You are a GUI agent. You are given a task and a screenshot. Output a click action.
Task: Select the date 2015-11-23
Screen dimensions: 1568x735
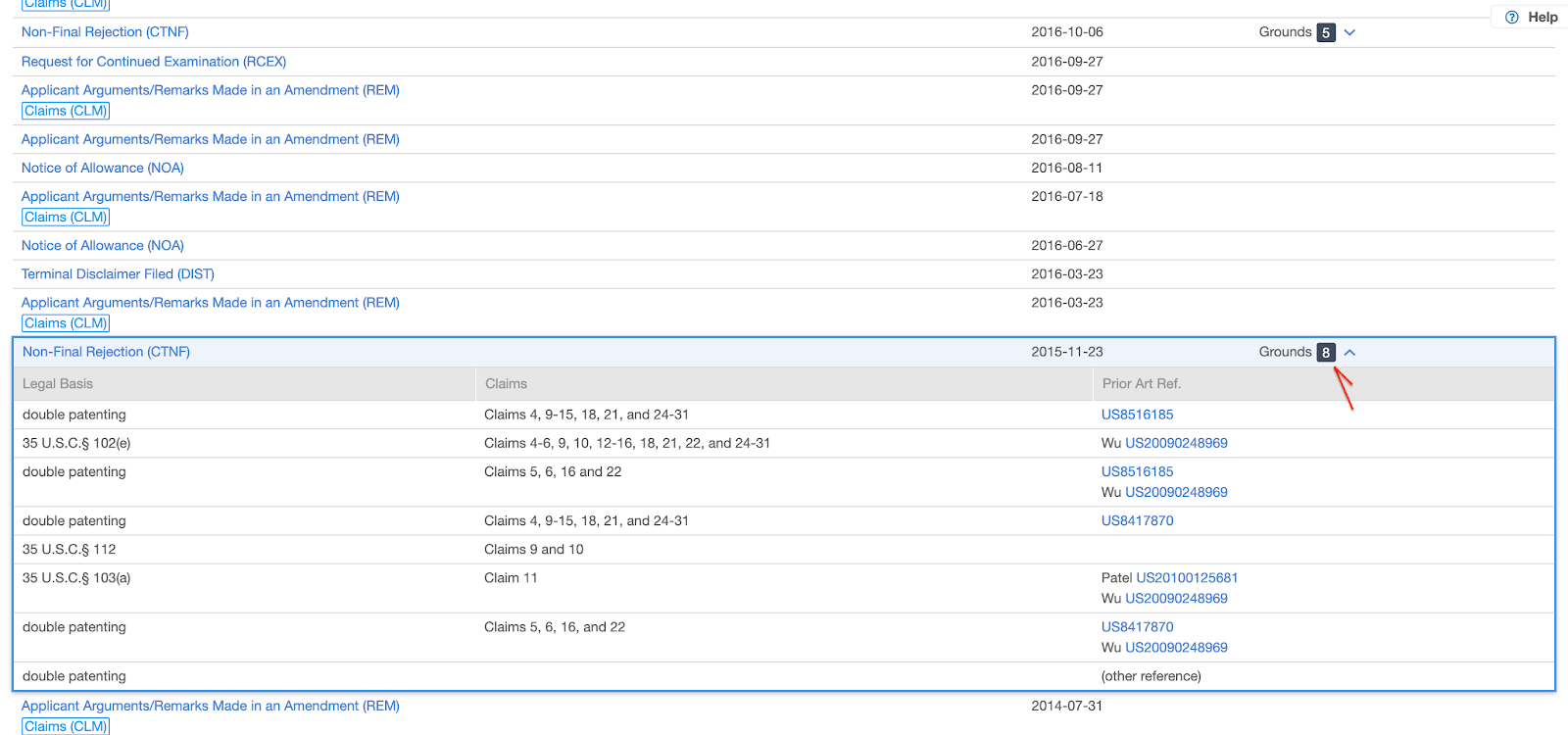click(x=1067, y=352)
